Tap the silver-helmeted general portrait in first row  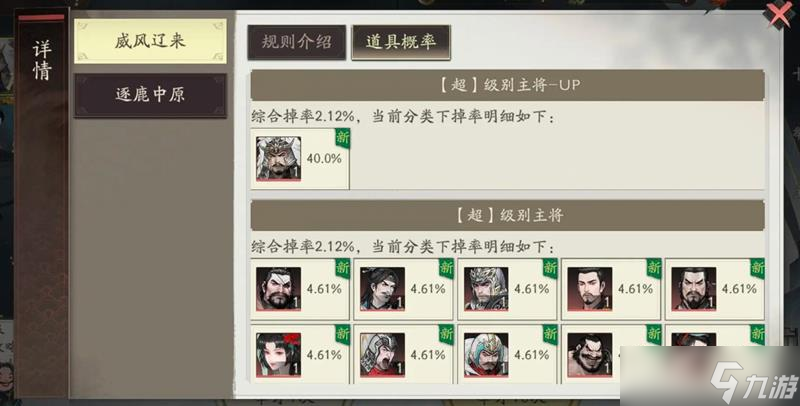(486, 289)
